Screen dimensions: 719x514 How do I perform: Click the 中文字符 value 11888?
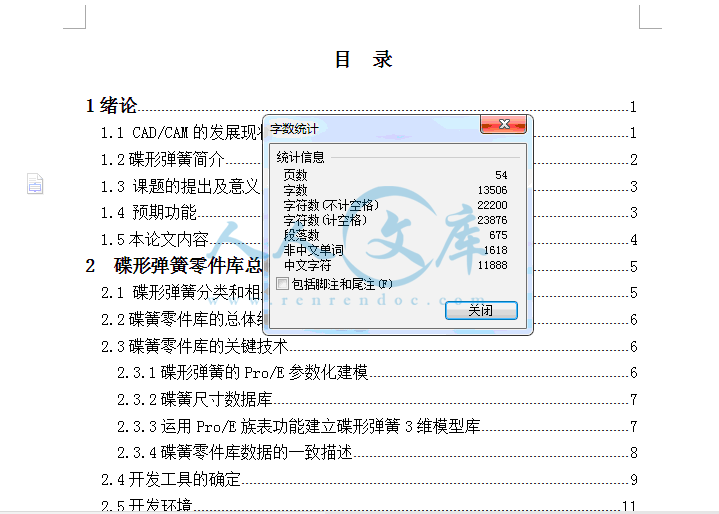(x=492, y=265)
